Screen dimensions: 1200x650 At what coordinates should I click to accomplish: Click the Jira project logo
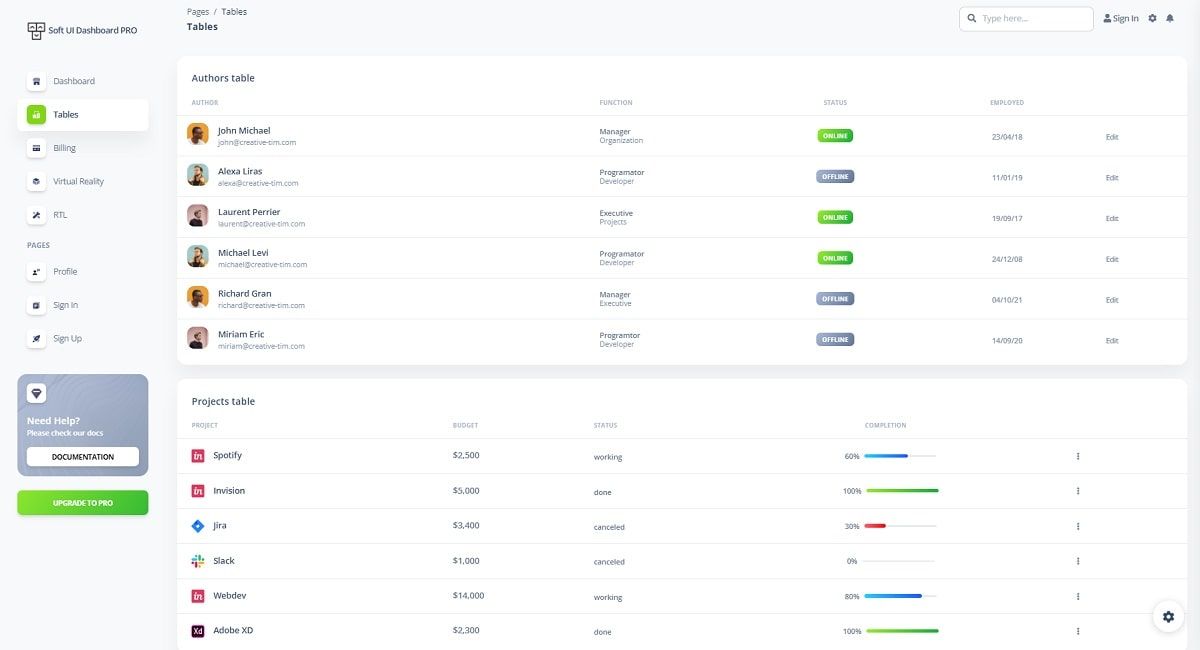tap(199, 525)
